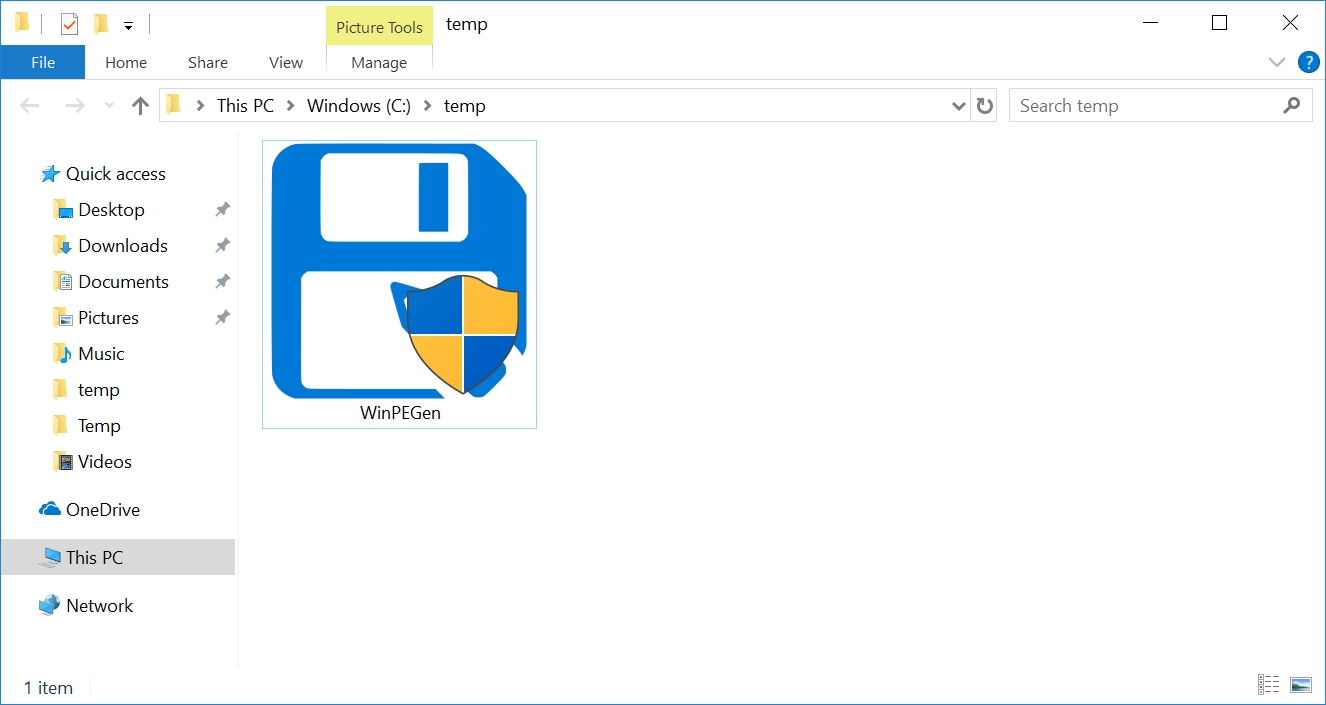Click the New Folder icon in title bar
The height and width of the screenshot is (705, 1326).
[x=100, y=24]
